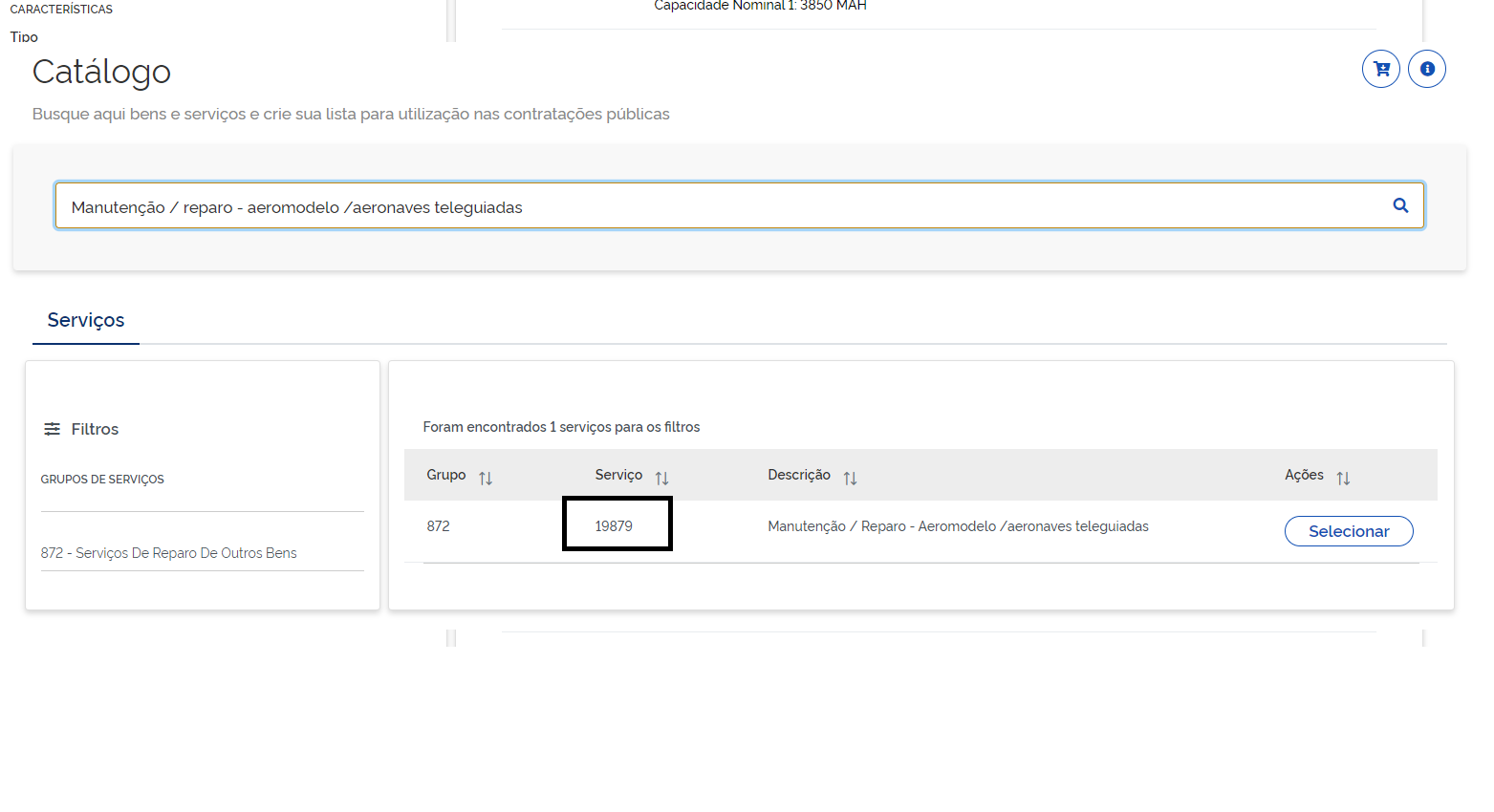Click the search magnifier icon

click(1400, 205)
